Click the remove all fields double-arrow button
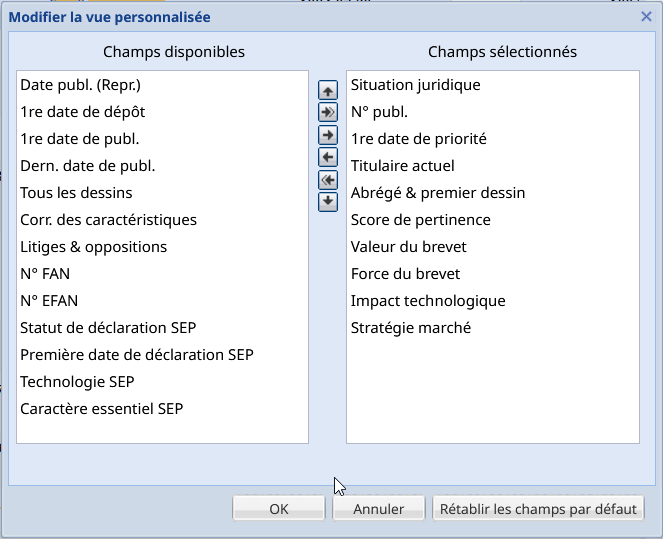The image size is (663, 539). tap(327, 180)
